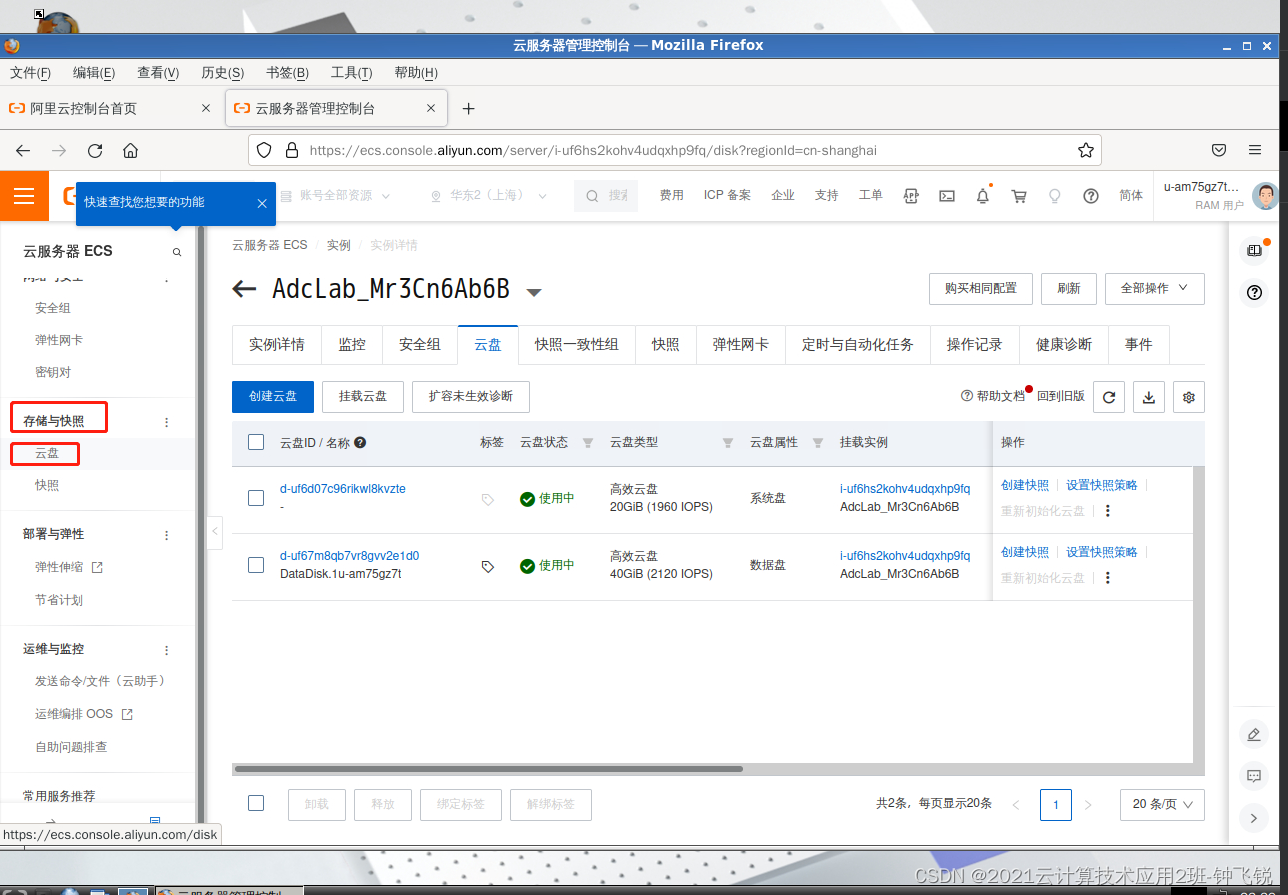Click the API debug icon in top bar
Screen dimensions: 1288x895
coord(910,196)
